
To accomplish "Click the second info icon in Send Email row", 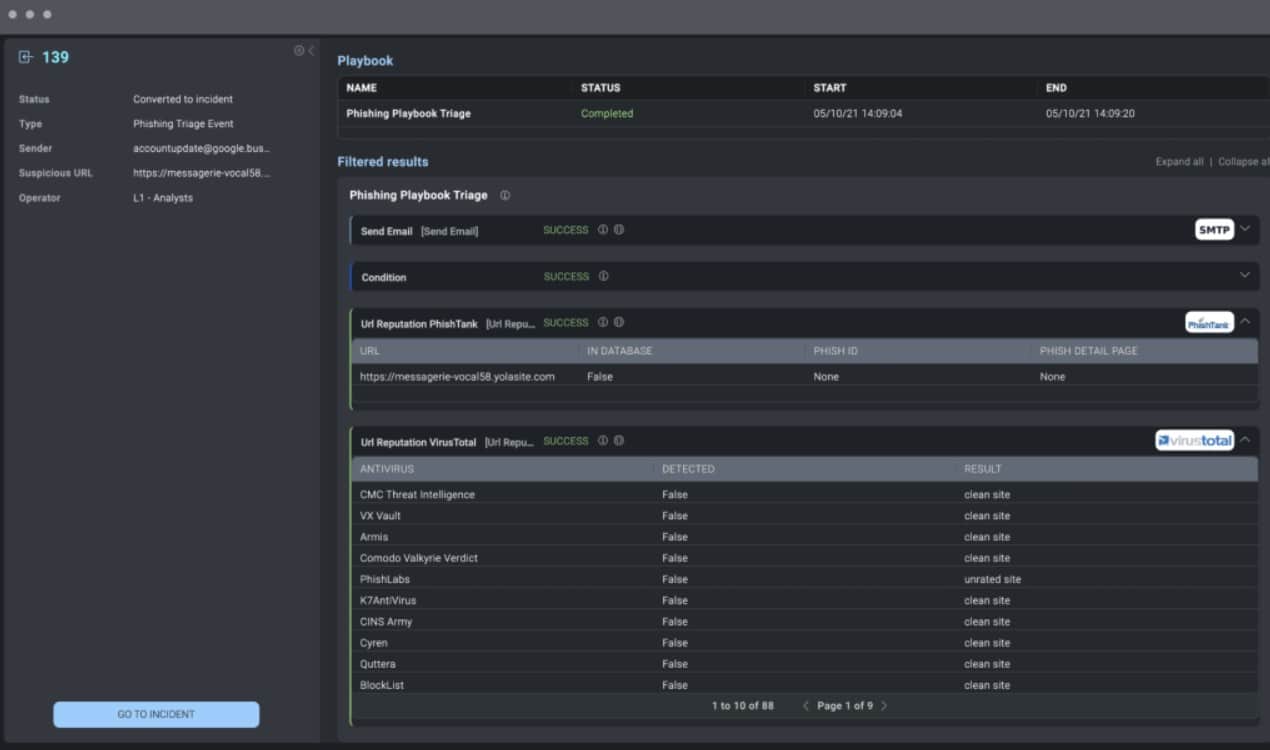I will point(619,230).
